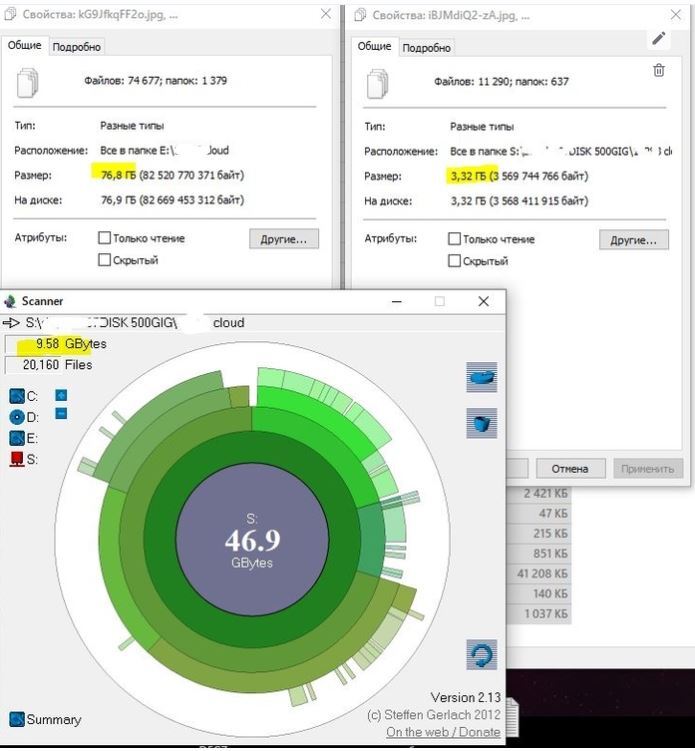Open 'Подробно' tab in right properties window
This screenshot has height=751, width=695.
(x=426, y=48)
